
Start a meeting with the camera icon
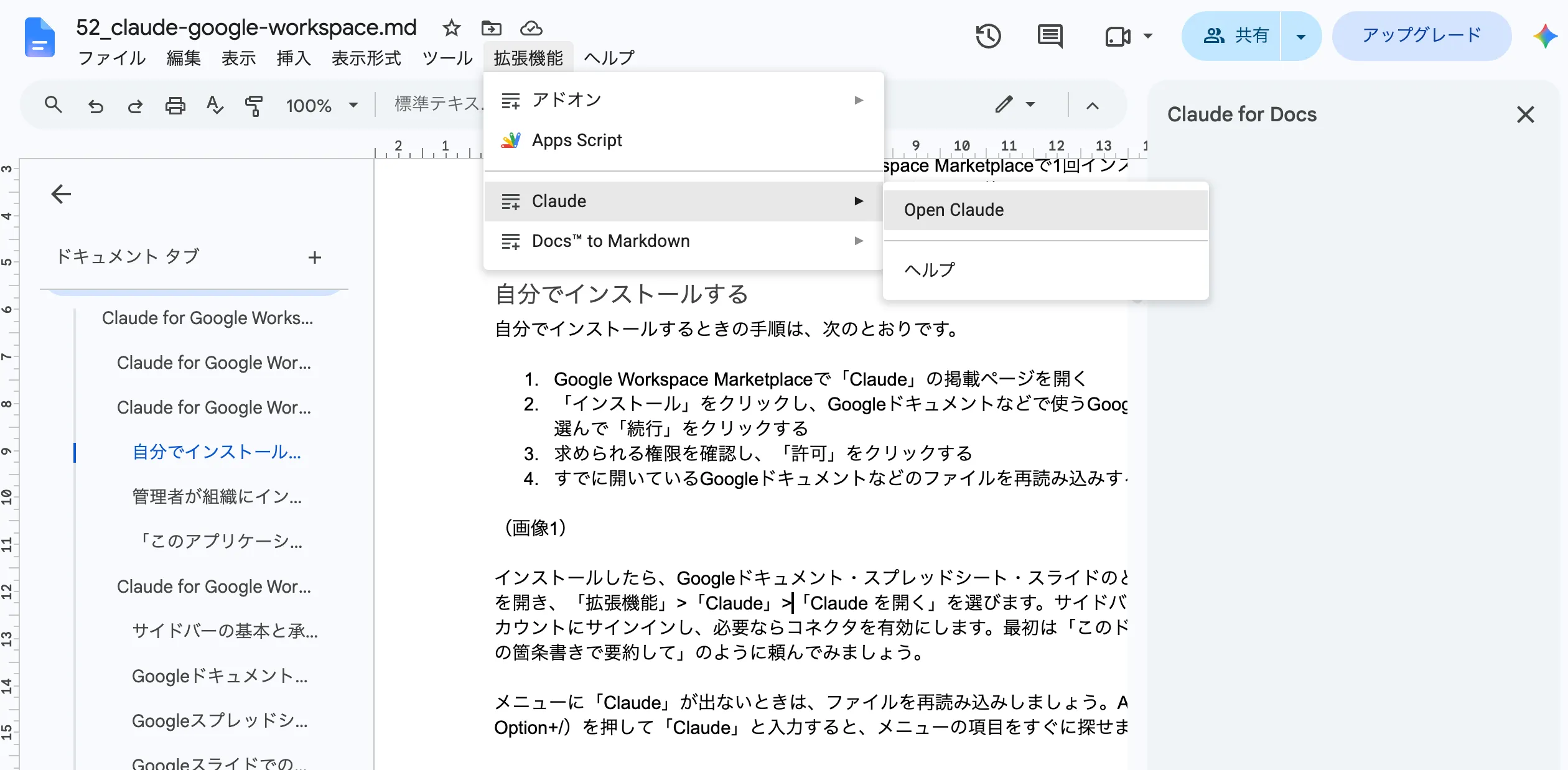click(x=1118, y=36)
